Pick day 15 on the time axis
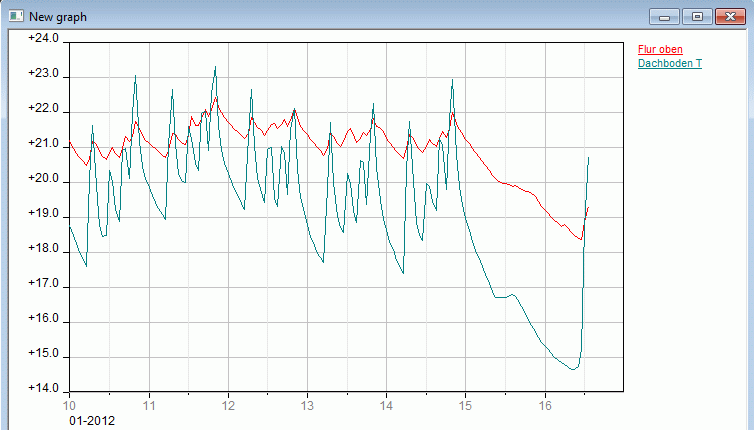This screenshot has height=430, width=754. click(465, 406)
